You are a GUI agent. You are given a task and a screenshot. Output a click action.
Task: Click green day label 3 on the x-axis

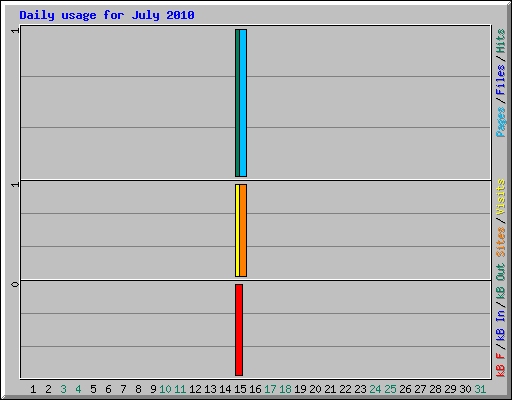tap(63, 389)
